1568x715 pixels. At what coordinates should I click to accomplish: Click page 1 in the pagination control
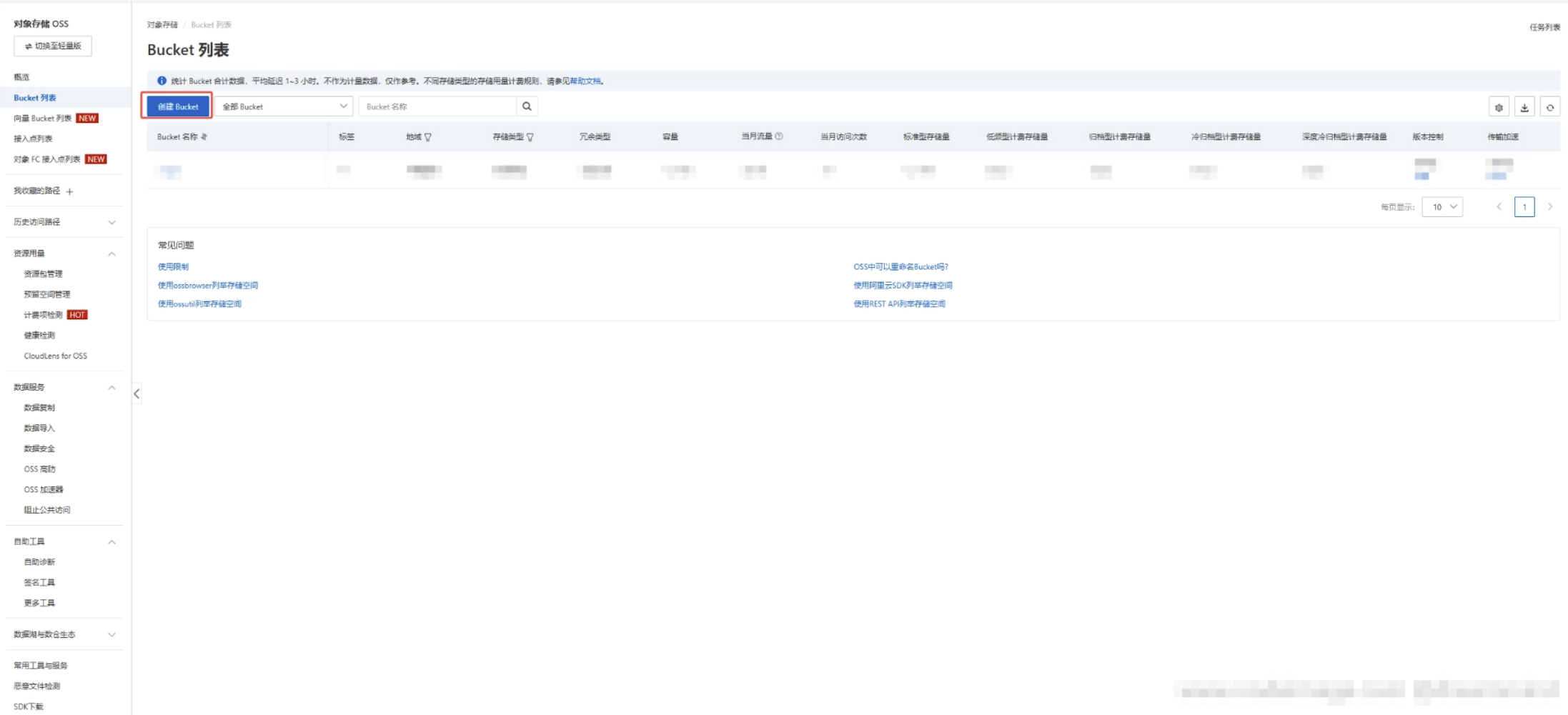pyautogui.click(x=1525, y=206)
